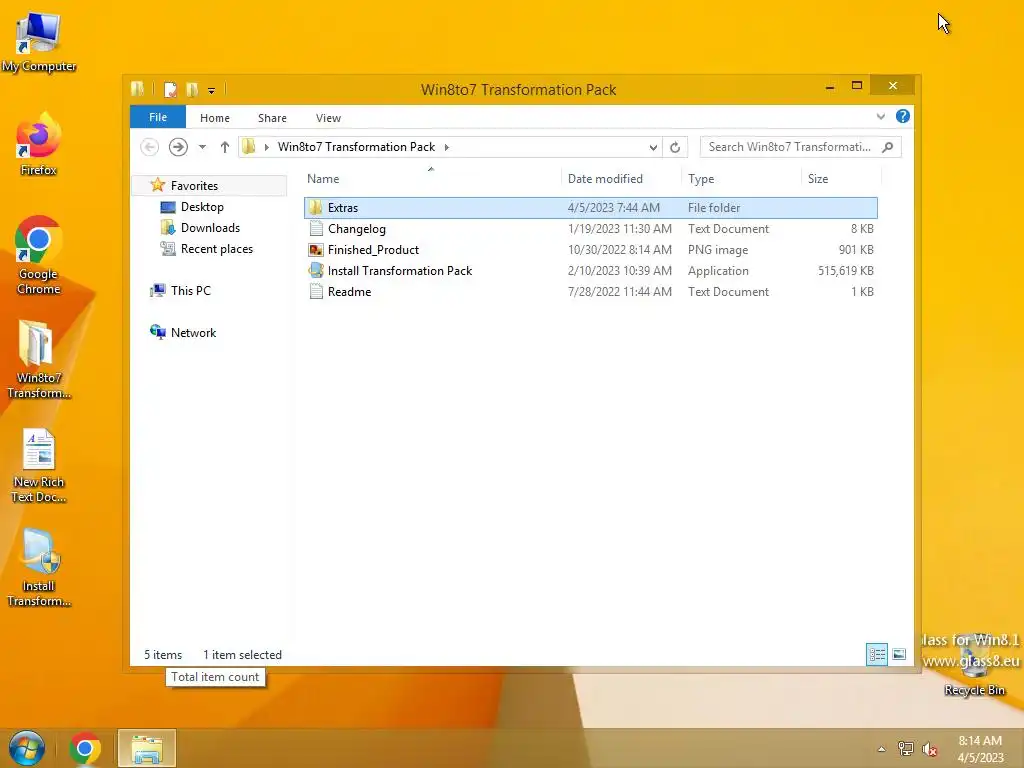This screenshot has height=768, width=1024.
Task: Expand root chevron before Win8to7 breadcrumb
Action: pyautogui.click(x=266, y=148)
